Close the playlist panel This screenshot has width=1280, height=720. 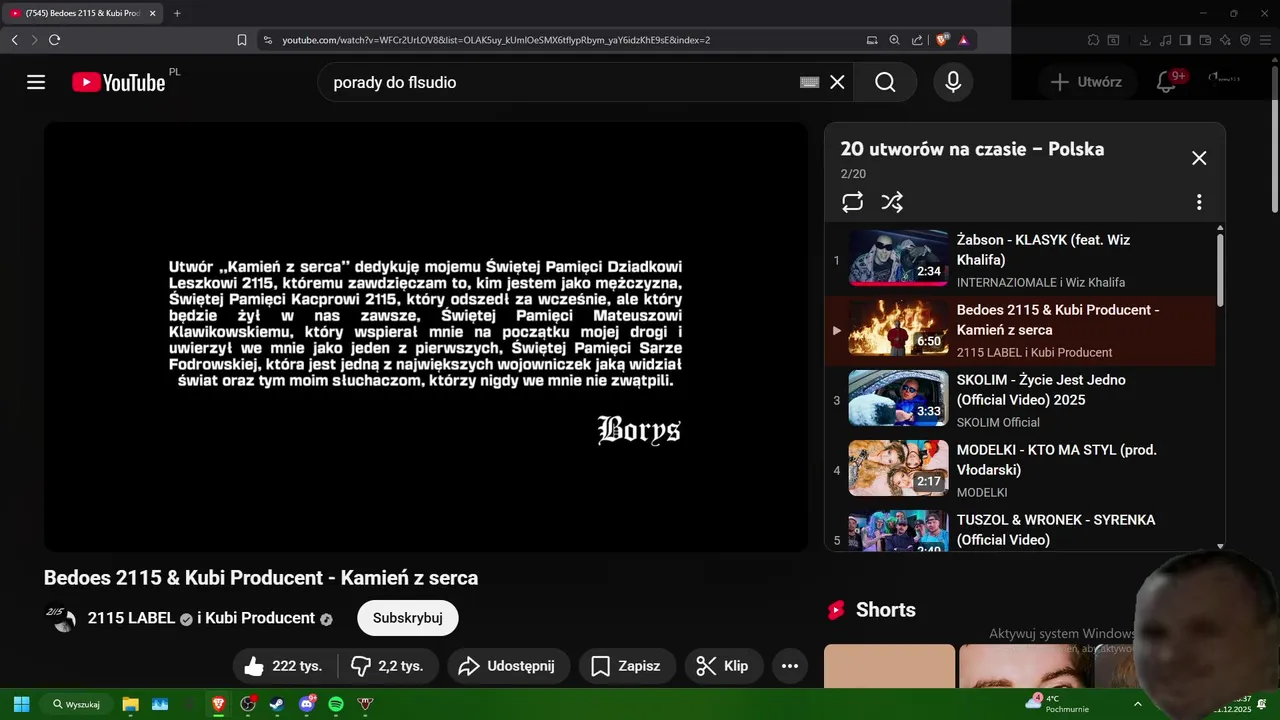tap(1199, 158)
